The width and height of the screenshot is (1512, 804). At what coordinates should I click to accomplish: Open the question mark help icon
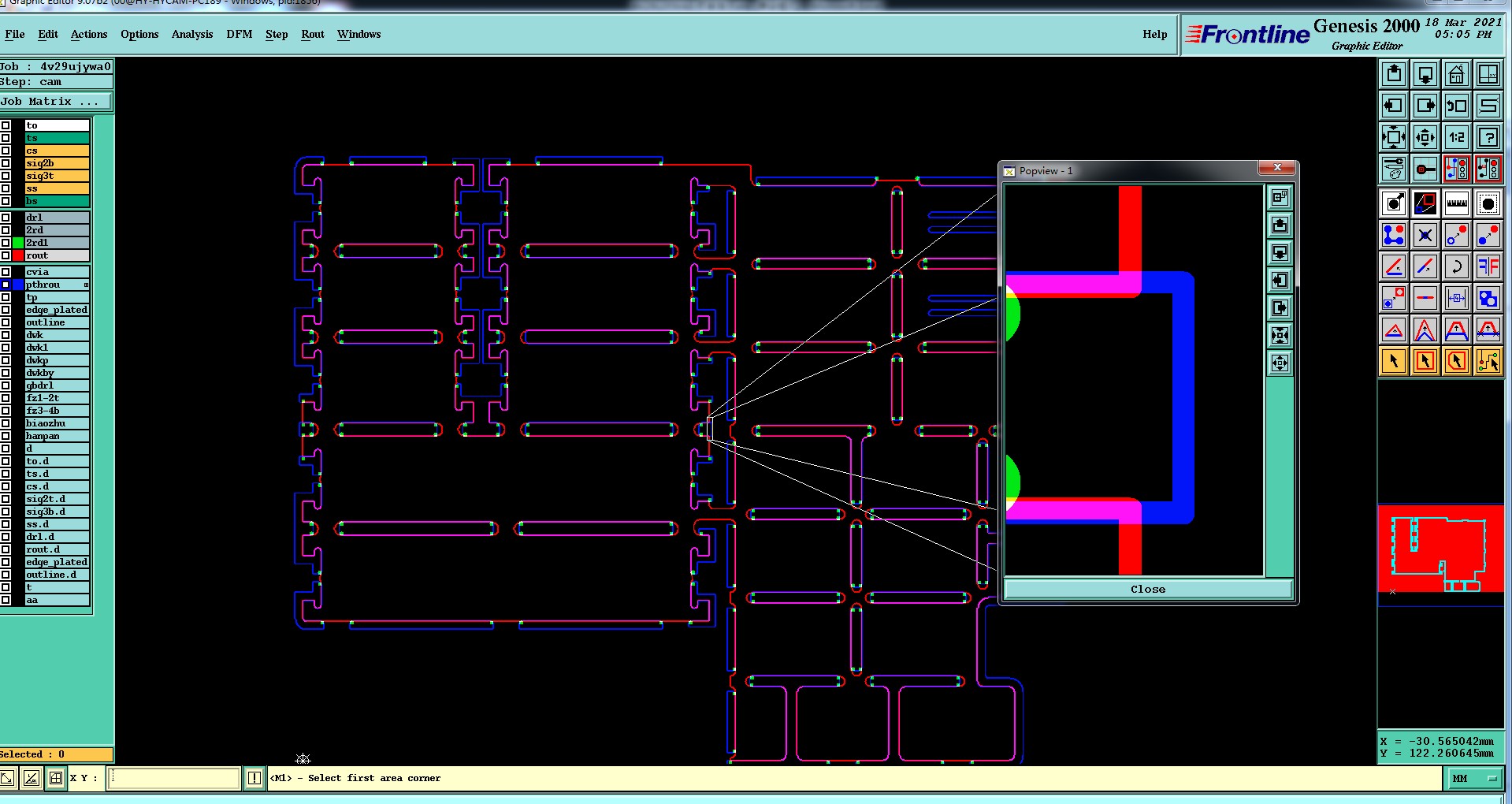tap(1488, 137)
